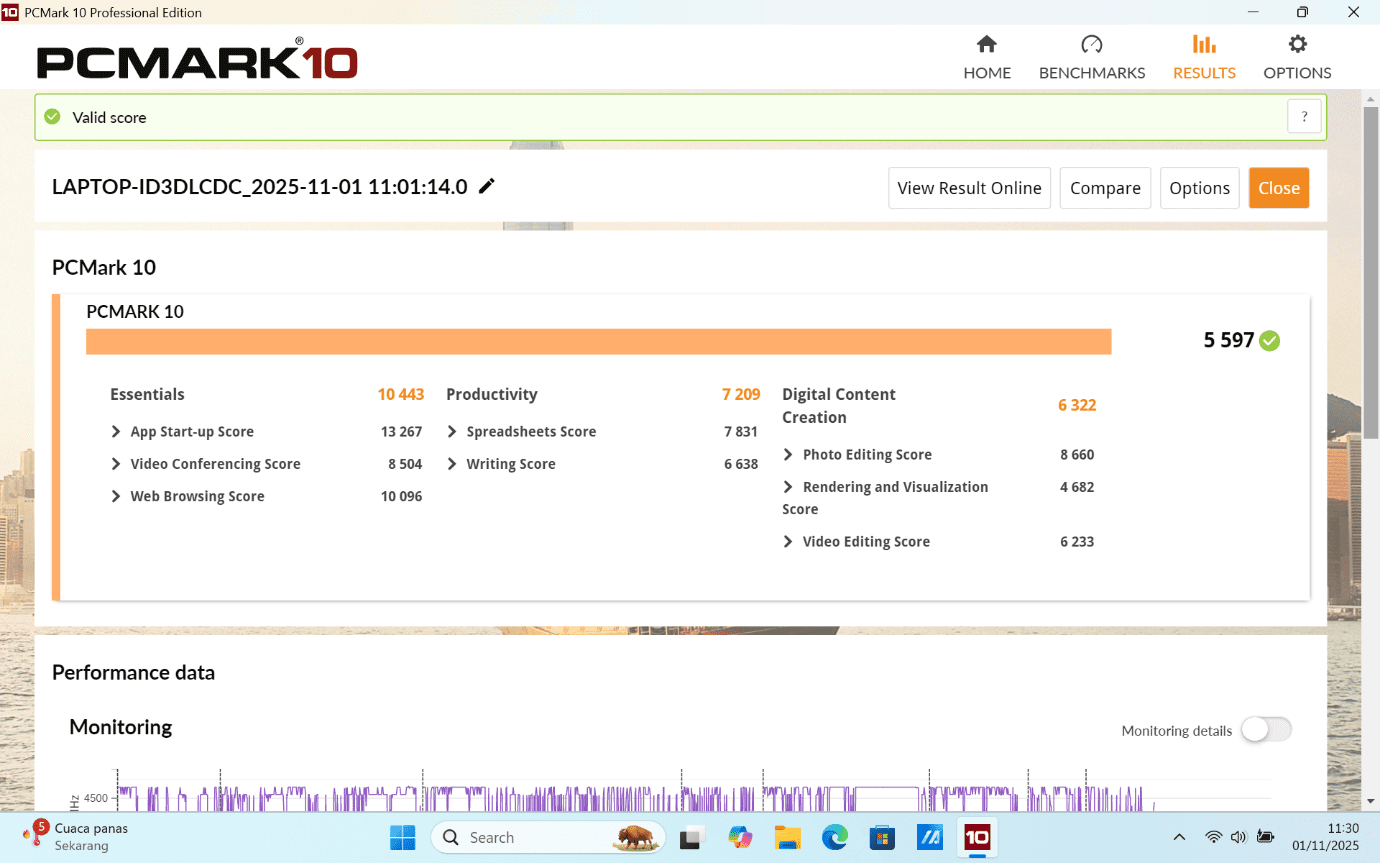Expand the Writing Score row

[453, 464]
